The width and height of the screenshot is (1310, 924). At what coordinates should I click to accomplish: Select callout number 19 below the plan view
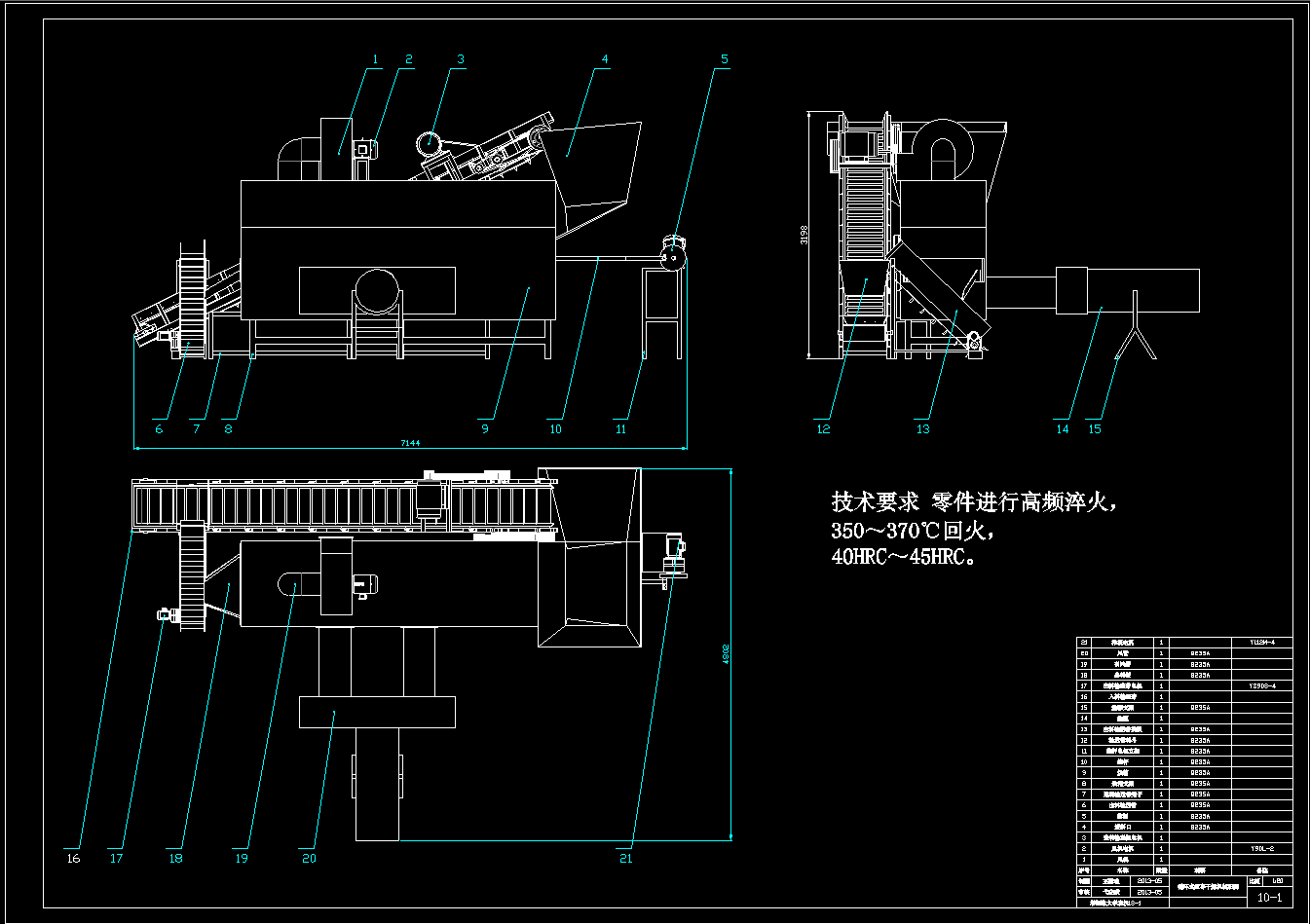241,859
